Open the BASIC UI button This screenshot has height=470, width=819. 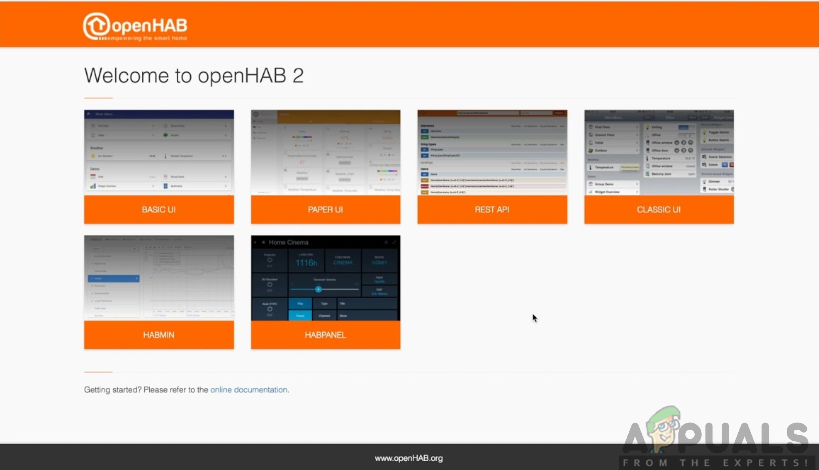click(159, 209)
